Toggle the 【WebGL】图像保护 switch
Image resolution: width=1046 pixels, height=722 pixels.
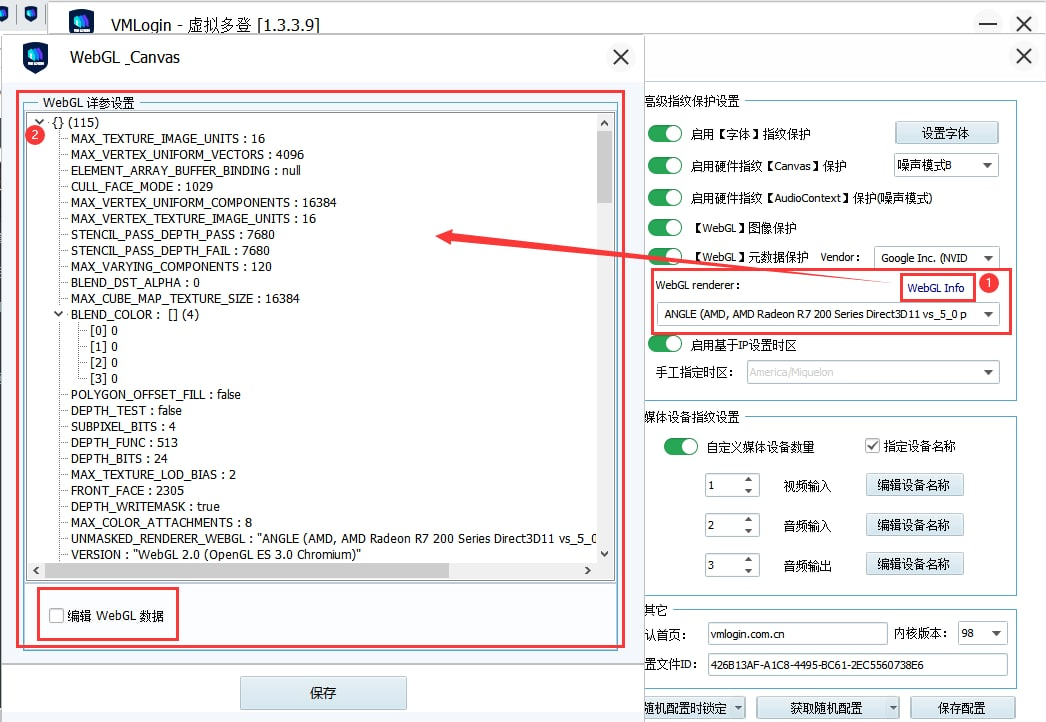pyautogui.click(x=665, y=228)
